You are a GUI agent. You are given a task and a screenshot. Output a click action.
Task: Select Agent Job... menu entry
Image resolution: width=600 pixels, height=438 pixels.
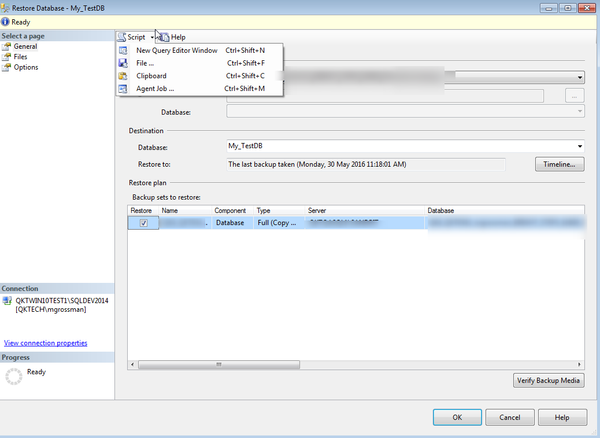tap(200, 88)
